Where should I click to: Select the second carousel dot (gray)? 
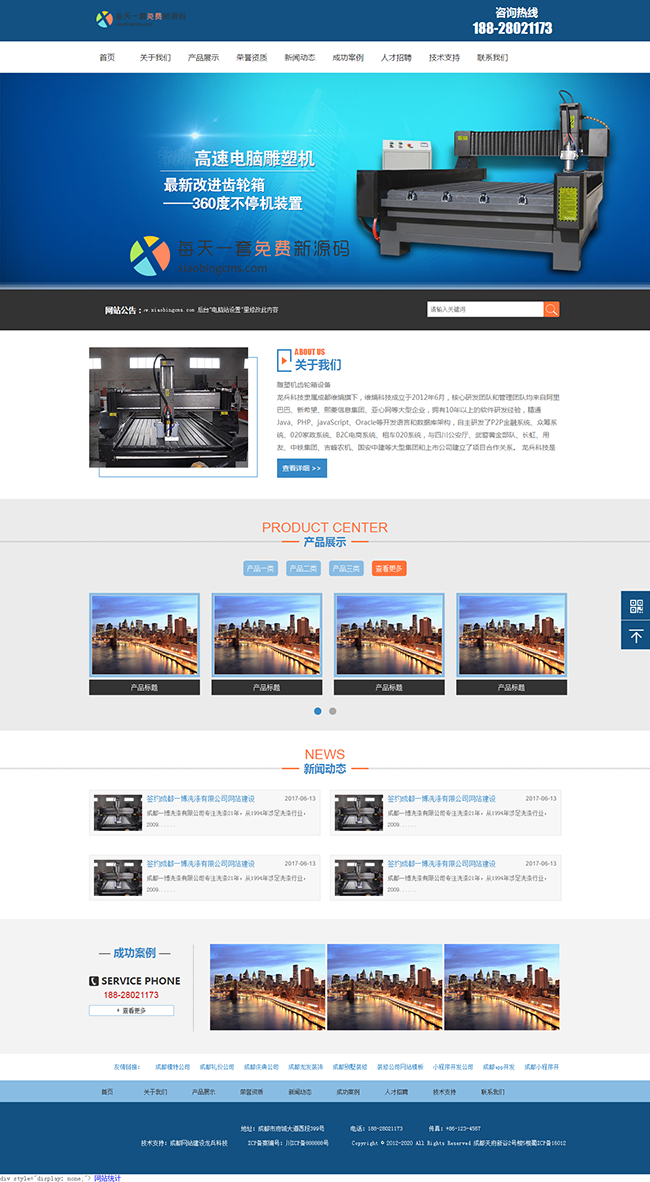point(333,711)
